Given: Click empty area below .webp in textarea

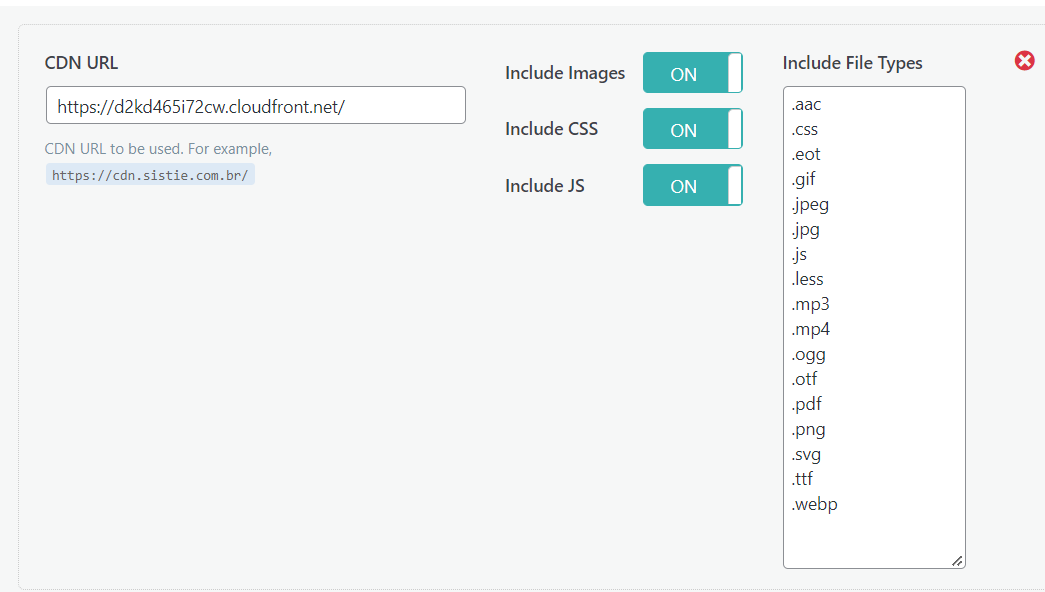Looking at the screenshot, I should (x=874, y=537).
